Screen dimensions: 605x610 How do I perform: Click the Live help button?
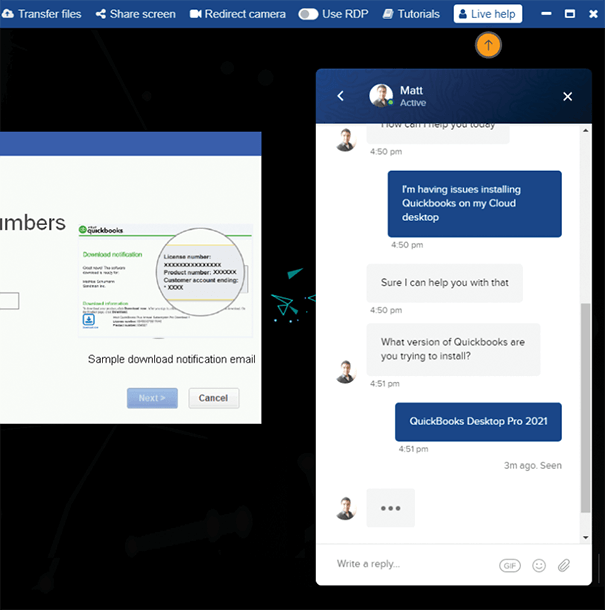coord(488,14)
